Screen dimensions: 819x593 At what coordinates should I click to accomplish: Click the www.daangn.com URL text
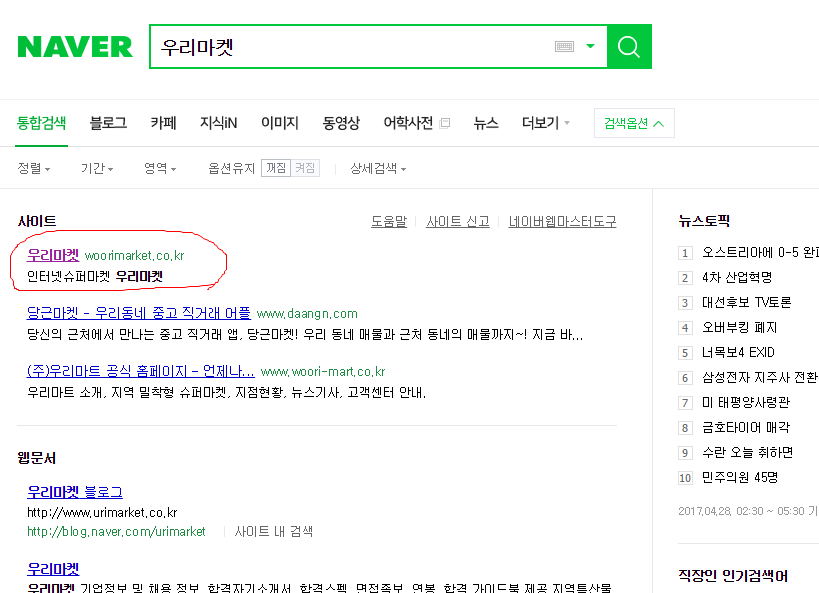tap(307, 314)
